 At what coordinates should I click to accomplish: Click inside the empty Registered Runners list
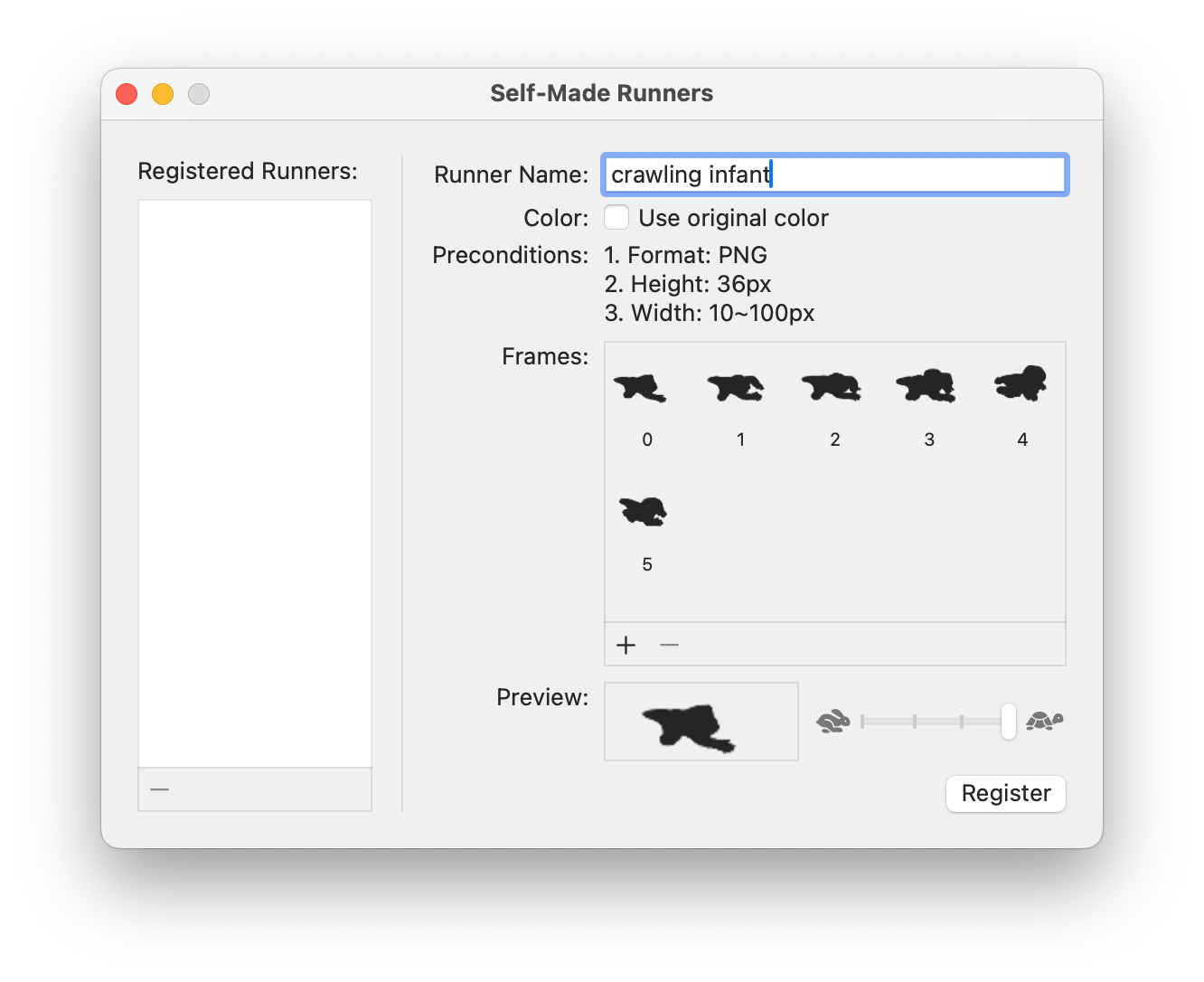(x=255, y=484)
